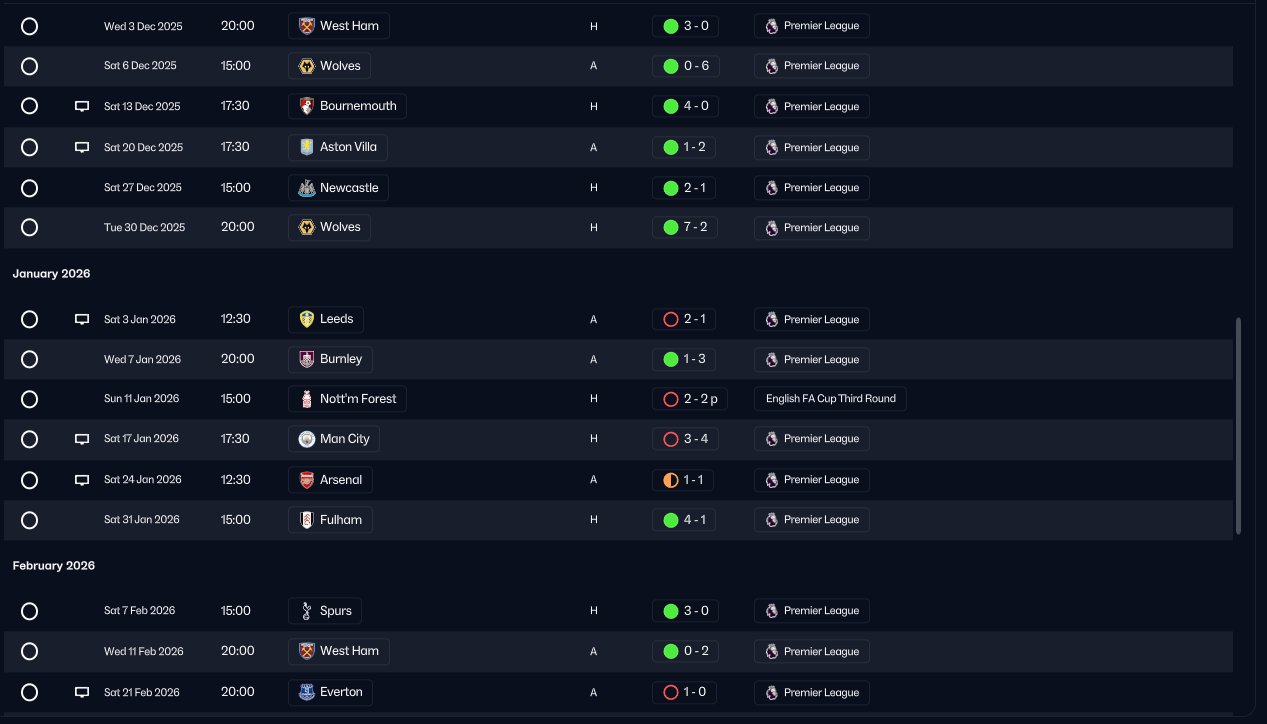
Task: Select the radio circle for the Burnley fixture
Action: pos(30,359)
